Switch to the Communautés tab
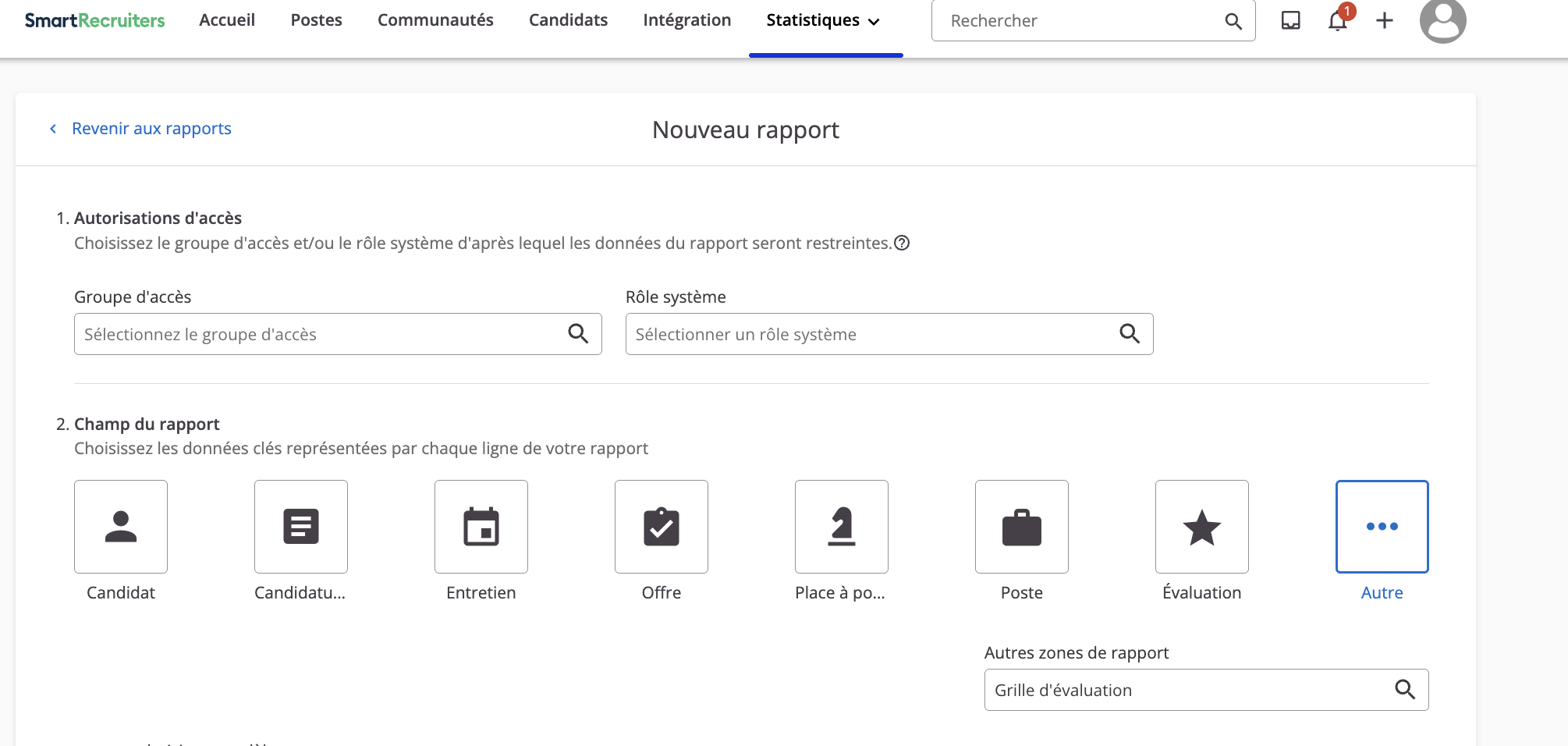Image resolution: width=1568 pixels, height=746 pixels. pyautogui.click(x=435, y=20)
